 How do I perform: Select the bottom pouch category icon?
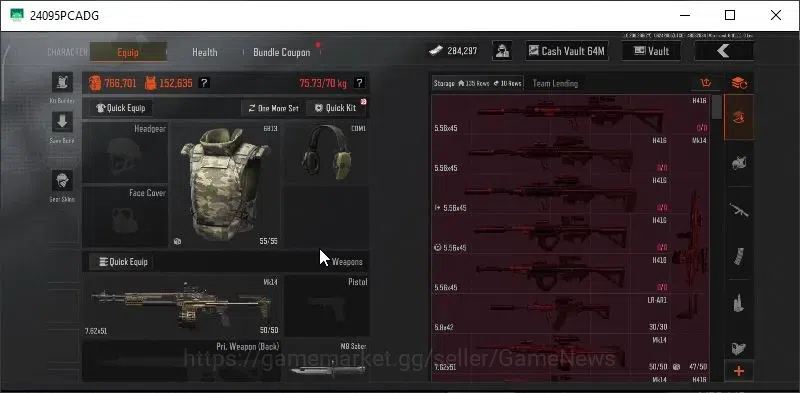click(x=739, y=348)
